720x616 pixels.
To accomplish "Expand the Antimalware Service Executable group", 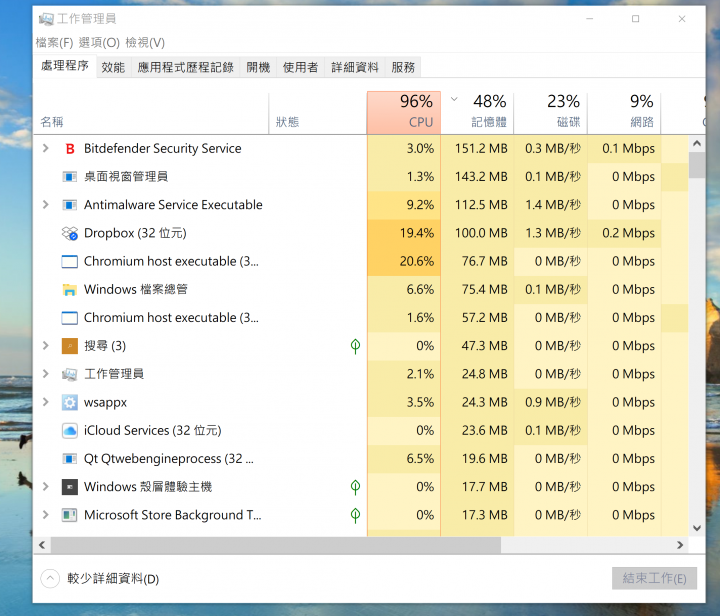I will 45,204.
